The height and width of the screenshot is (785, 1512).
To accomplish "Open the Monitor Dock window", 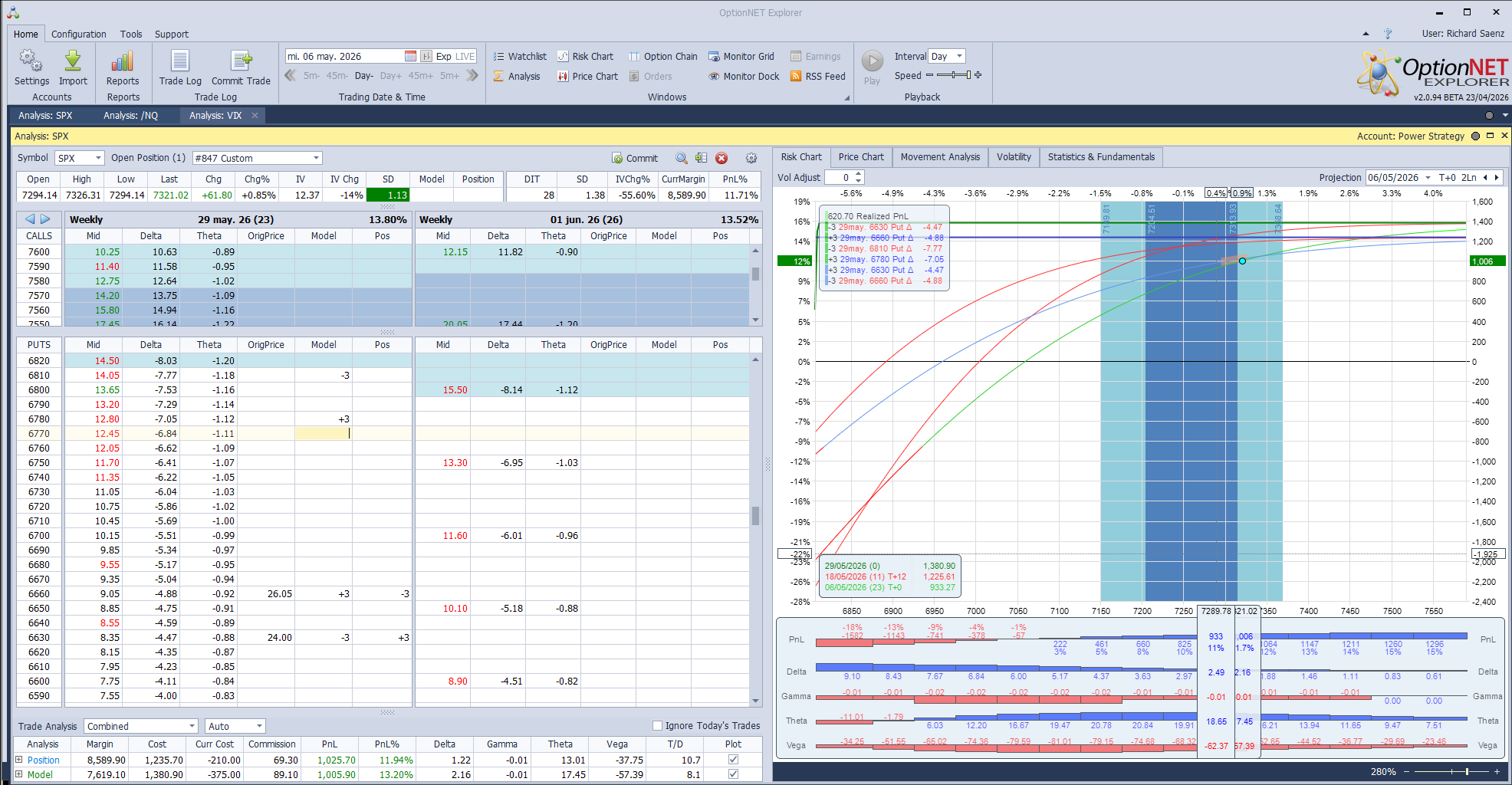I will (744, 76).
